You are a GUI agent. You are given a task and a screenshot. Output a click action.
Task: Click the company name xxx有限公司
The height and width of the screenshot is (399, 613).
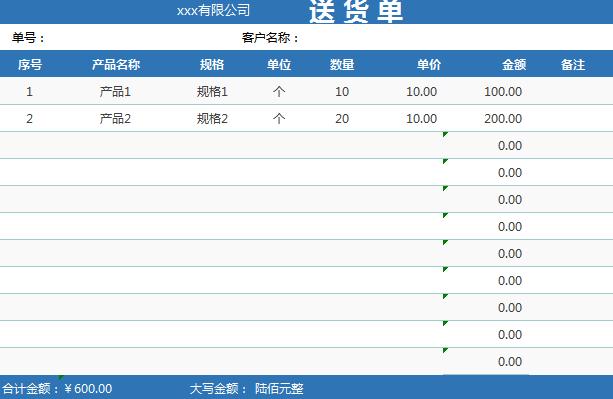click(213, 11)
